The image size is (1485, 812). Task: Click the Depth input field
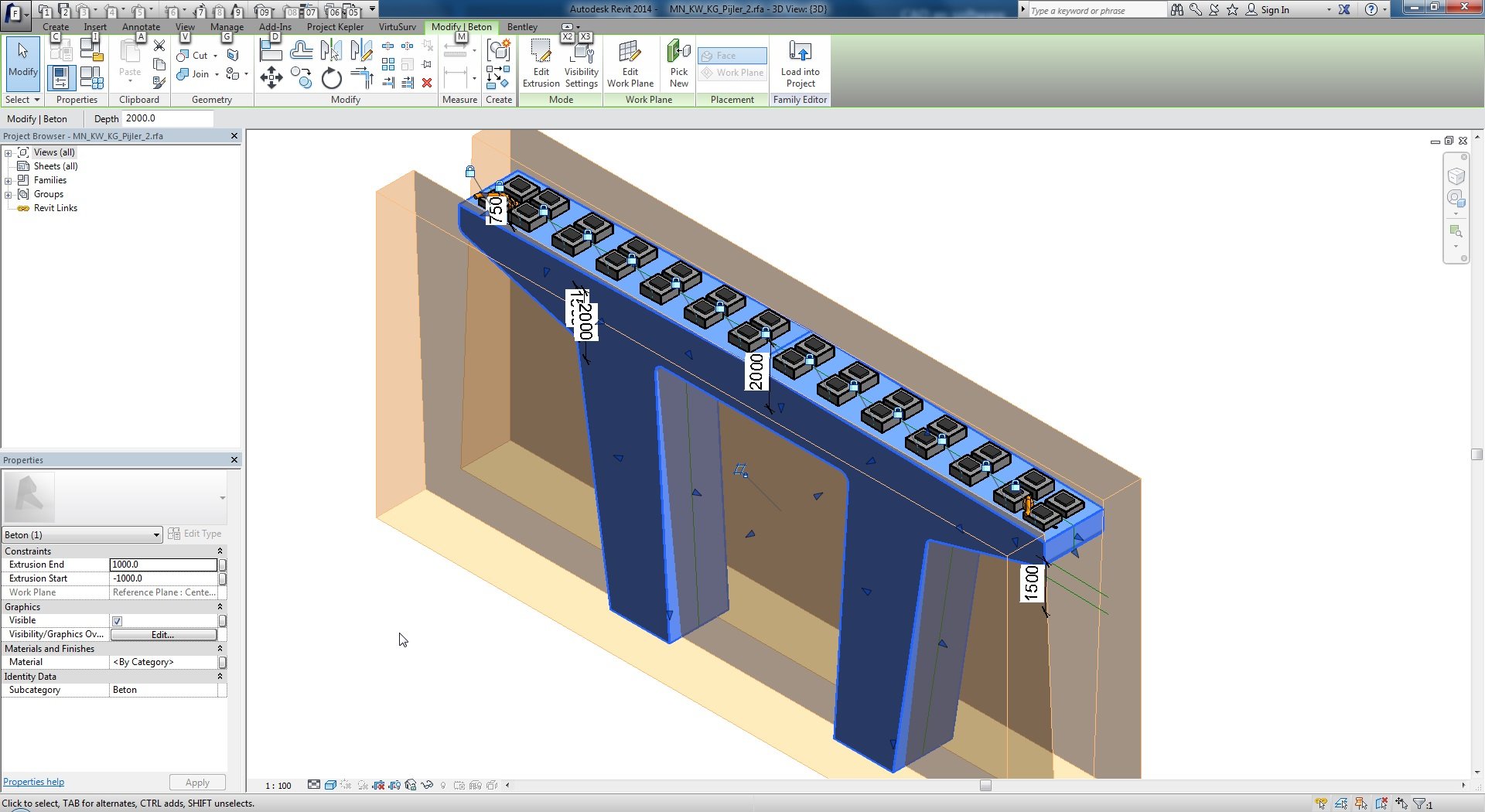coord(167,118)
